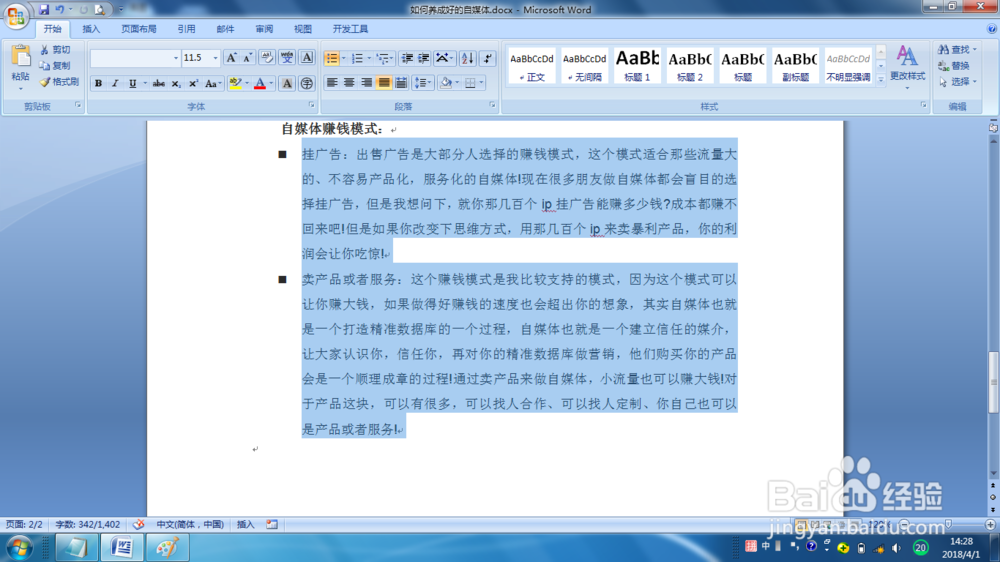Apply character border icon
The width and height of the screenshot is (1000, 562).
click(x=307, y=58)
